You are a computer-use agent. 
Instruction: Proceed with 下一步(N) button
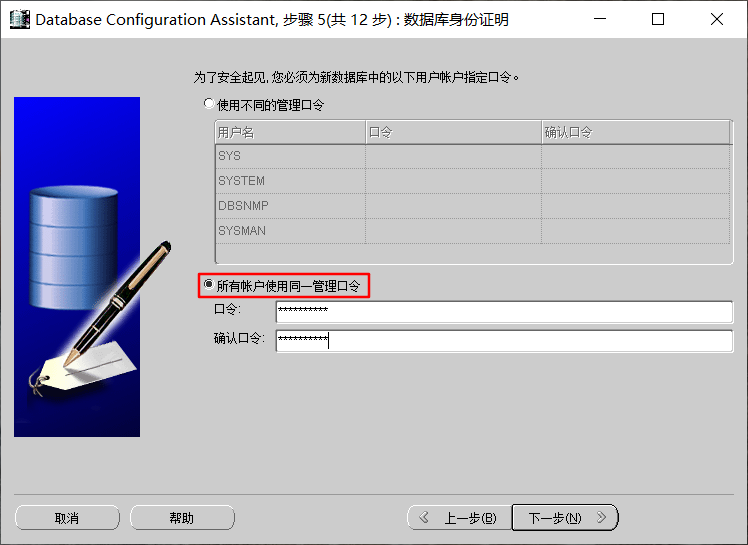pos(565,518)
